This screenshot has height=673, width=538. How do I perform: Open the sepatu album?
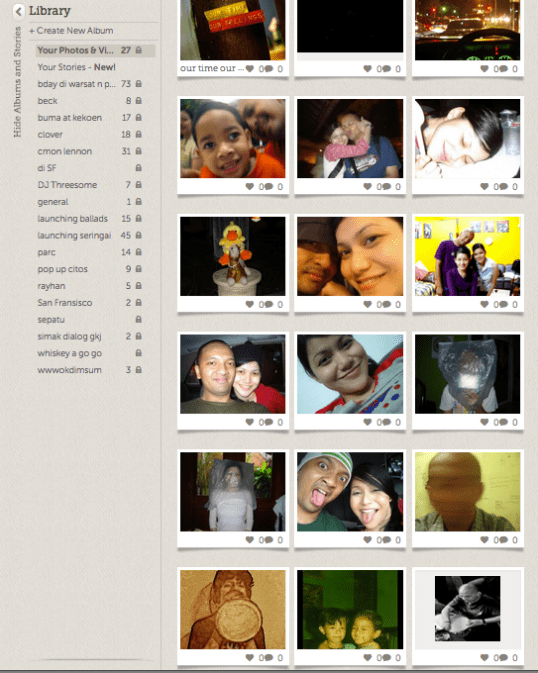pyautogui.click(x=51, y=319)
